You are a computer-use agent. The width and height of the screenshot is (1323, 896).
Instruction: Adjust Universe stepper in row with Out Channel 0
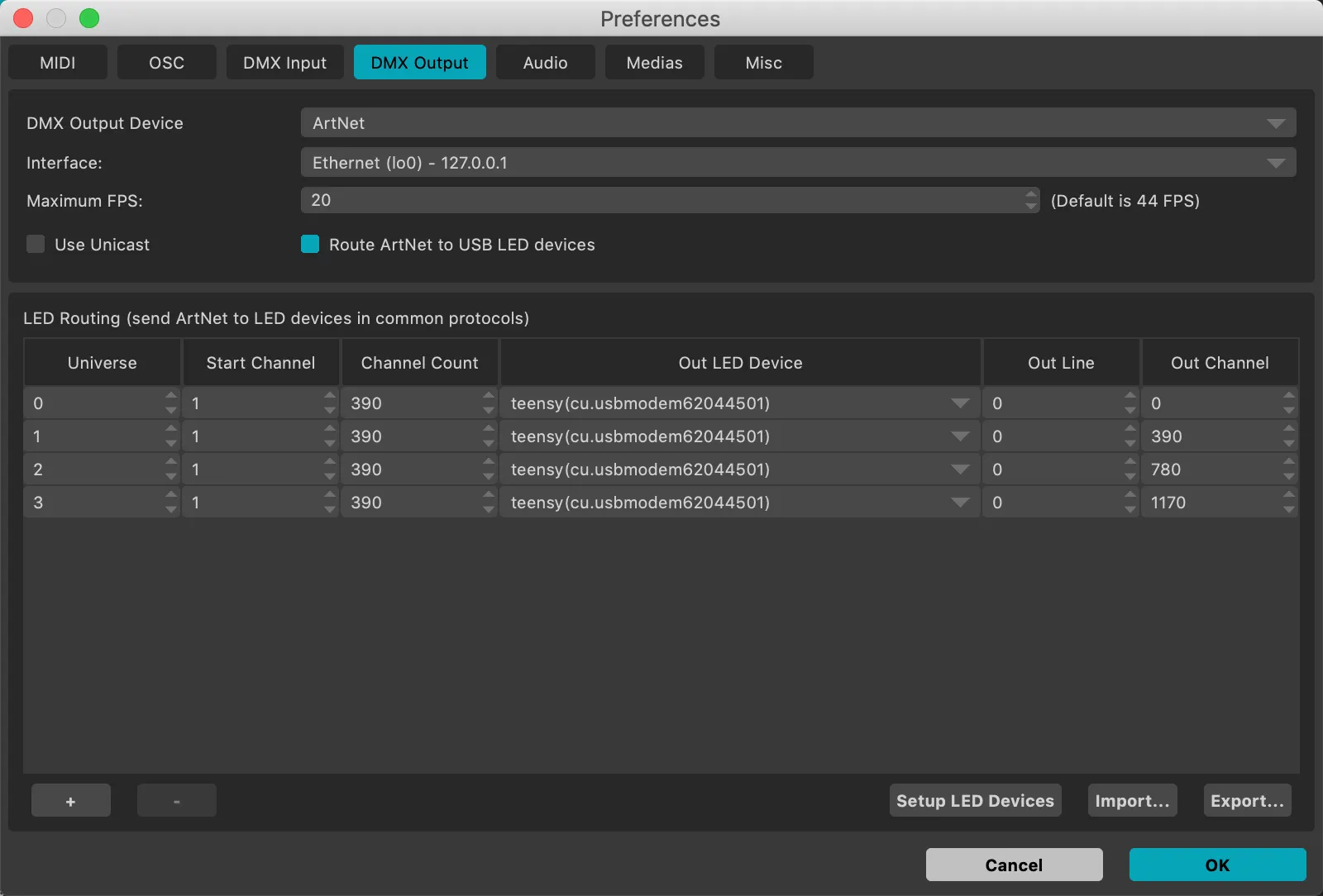pyautogui.click(x=171, y=403)
